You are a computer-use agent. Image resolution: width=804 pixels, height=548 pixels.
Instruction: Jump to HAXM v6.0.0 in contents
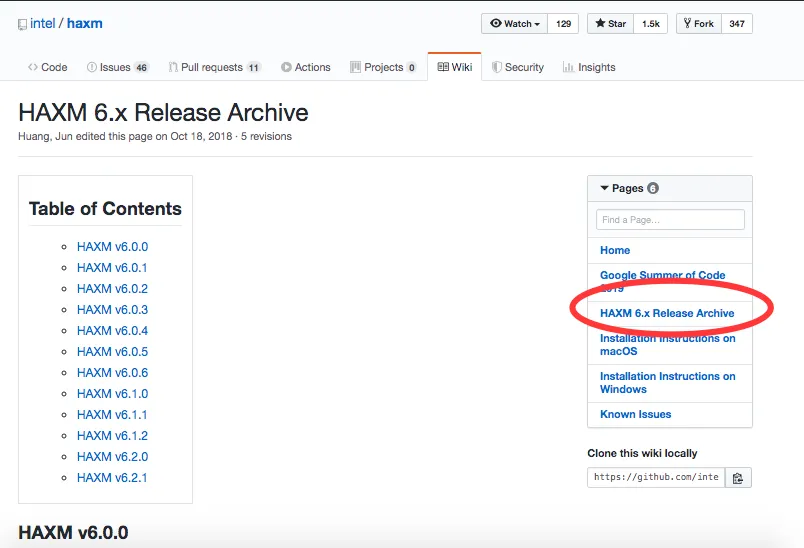click(x=112, y=247)
